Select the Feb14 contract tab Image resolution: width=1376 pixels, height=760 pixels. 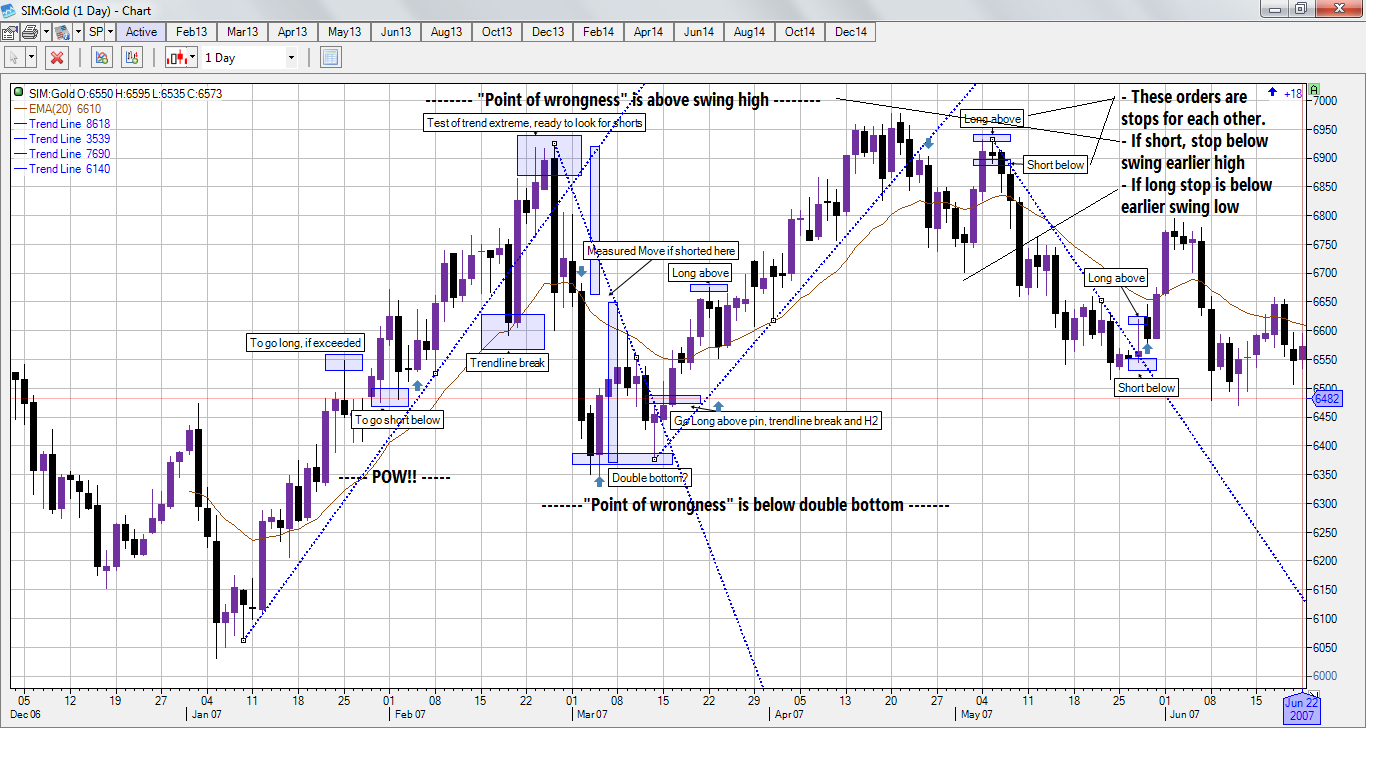pyautogui.click(x=598, y=32)
